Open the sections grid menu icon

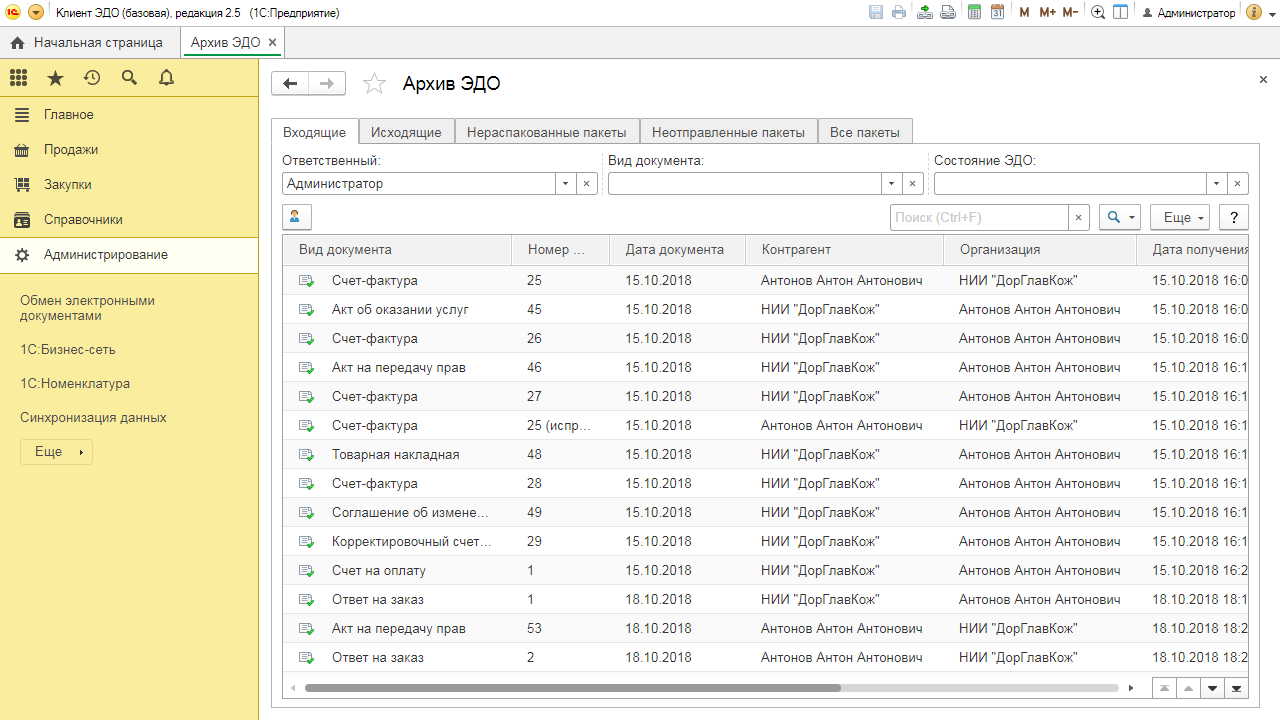[x=19, y=78]
